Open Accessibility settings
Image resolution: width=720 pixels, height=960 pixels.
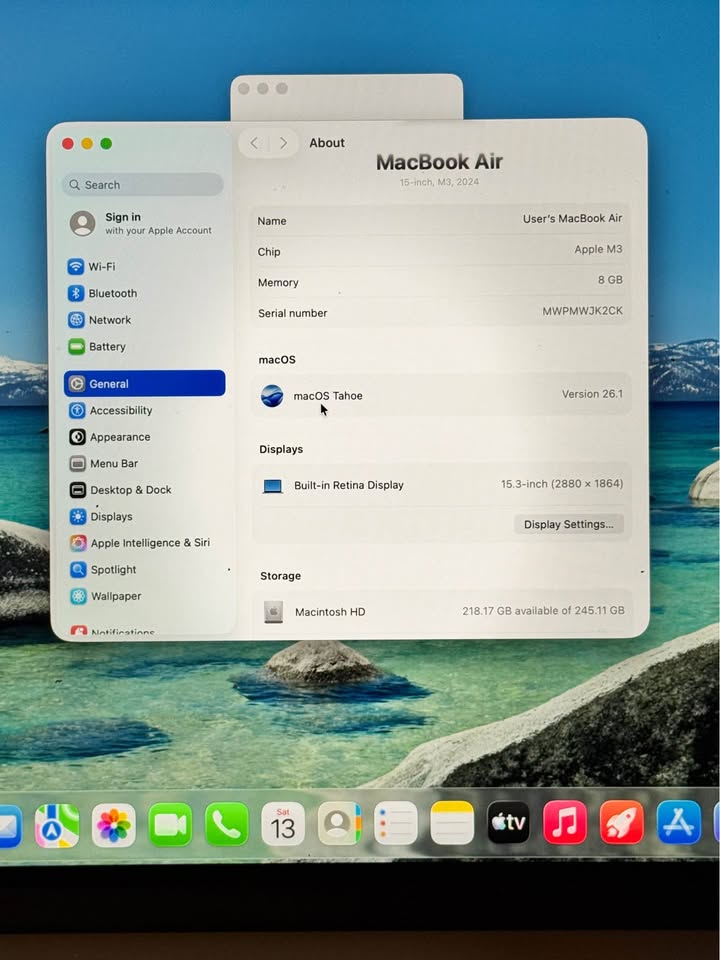tap(120, 411)
